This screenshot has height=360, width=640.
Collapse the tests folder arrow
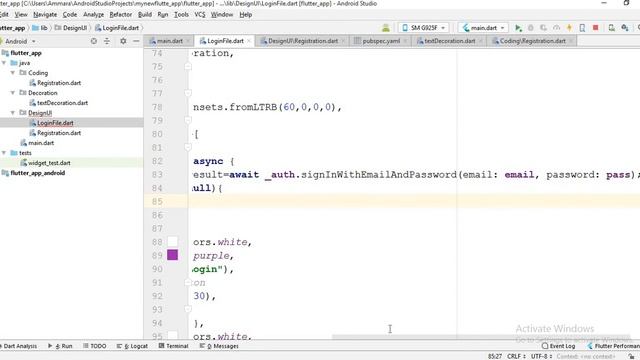tap(4, 153)
